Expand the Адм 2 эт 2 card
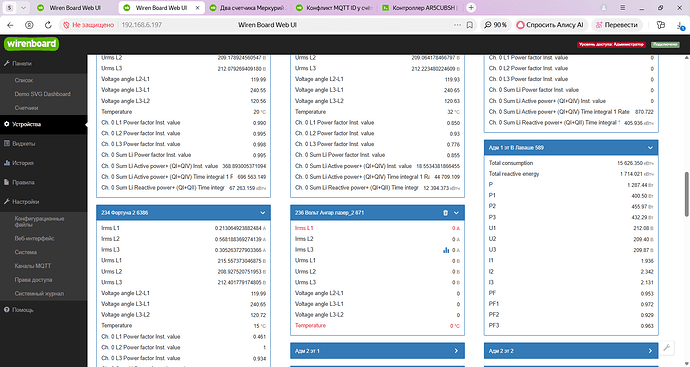The height and width of the screenshot is (367, 690). pos(650,351)
